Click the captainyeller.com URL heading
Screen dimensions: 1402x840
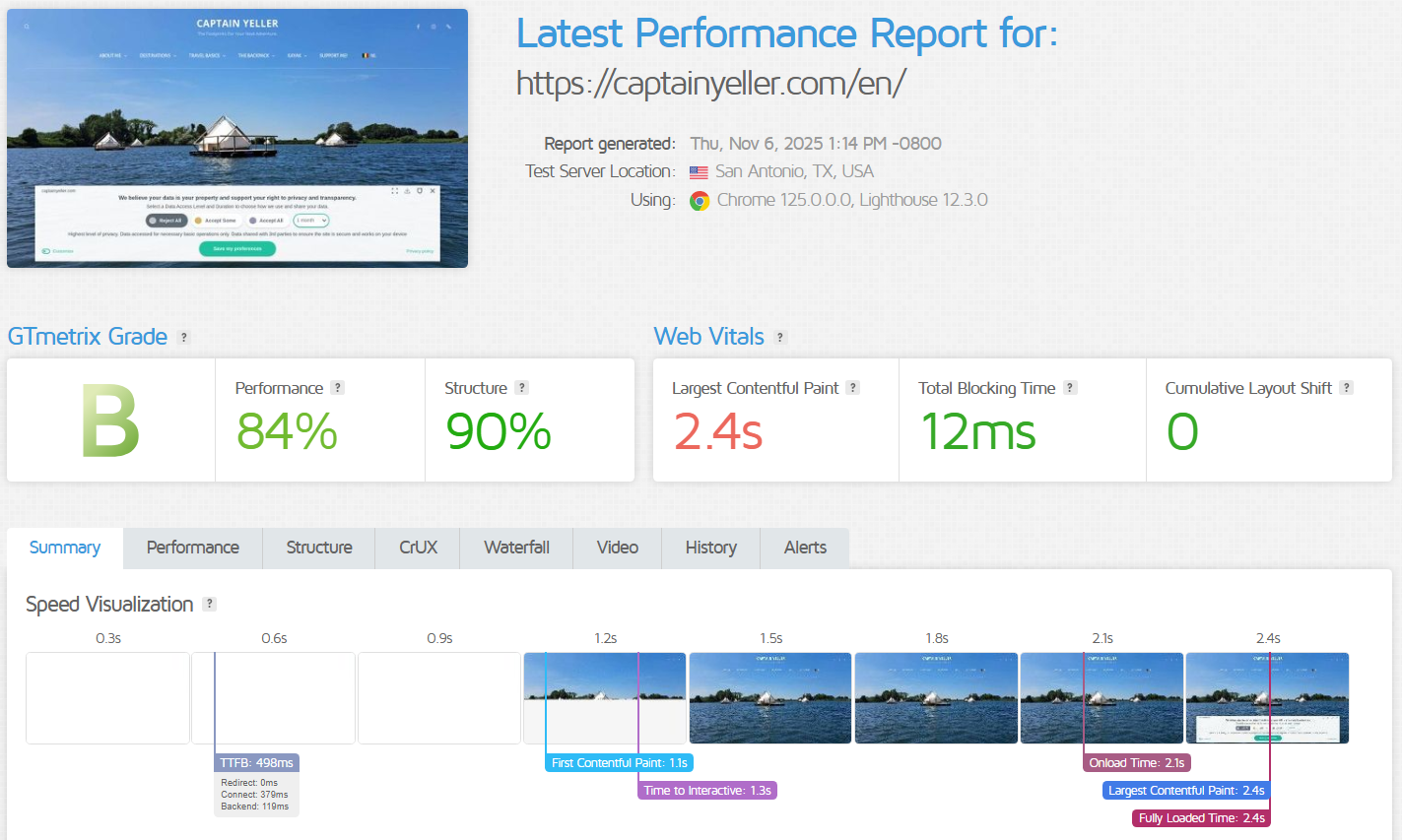click(x=711, y=83)
